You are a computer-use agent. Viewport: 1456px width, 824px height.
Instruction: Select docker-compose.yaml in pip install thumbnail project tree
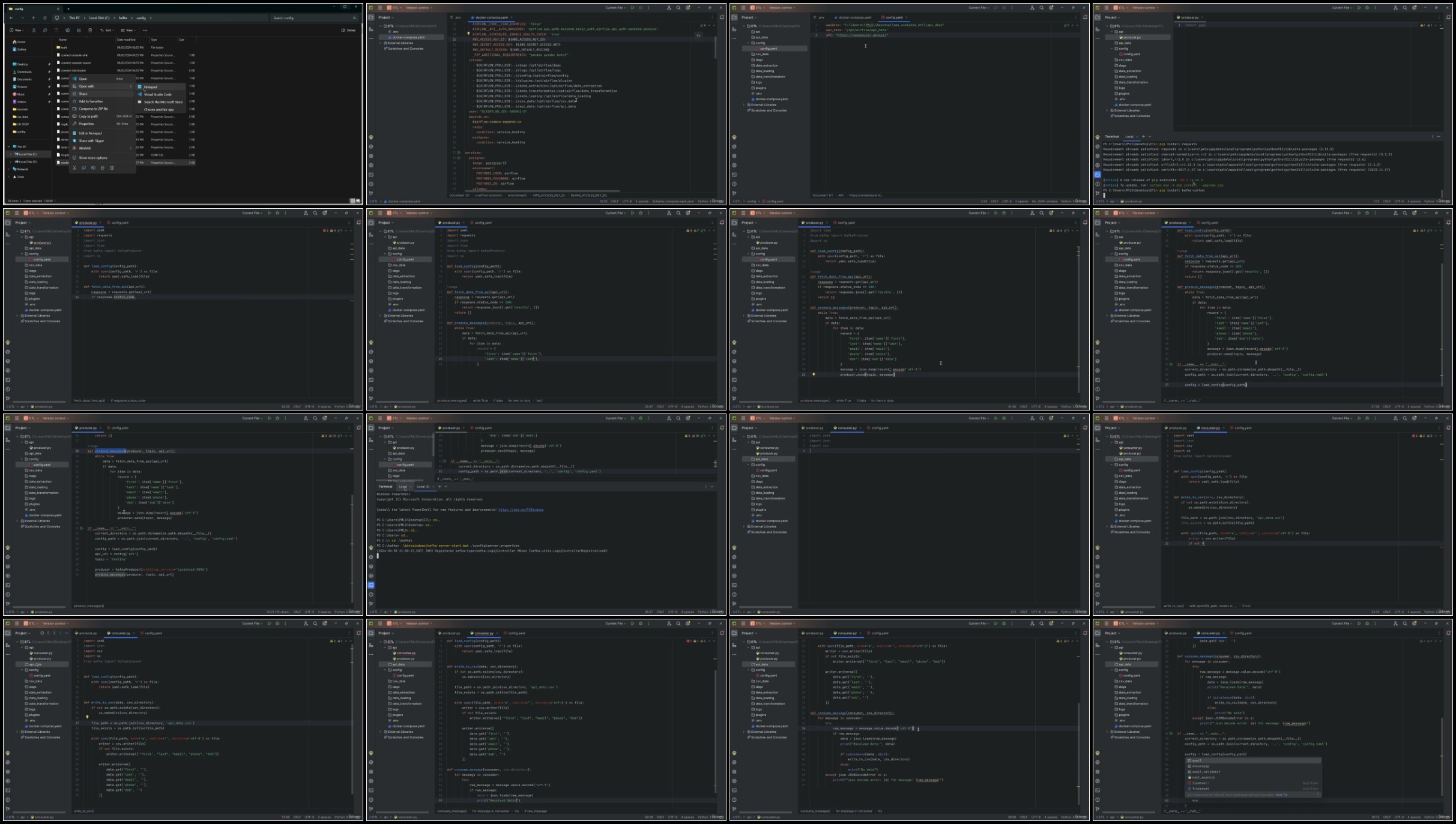pos(1134,105)
